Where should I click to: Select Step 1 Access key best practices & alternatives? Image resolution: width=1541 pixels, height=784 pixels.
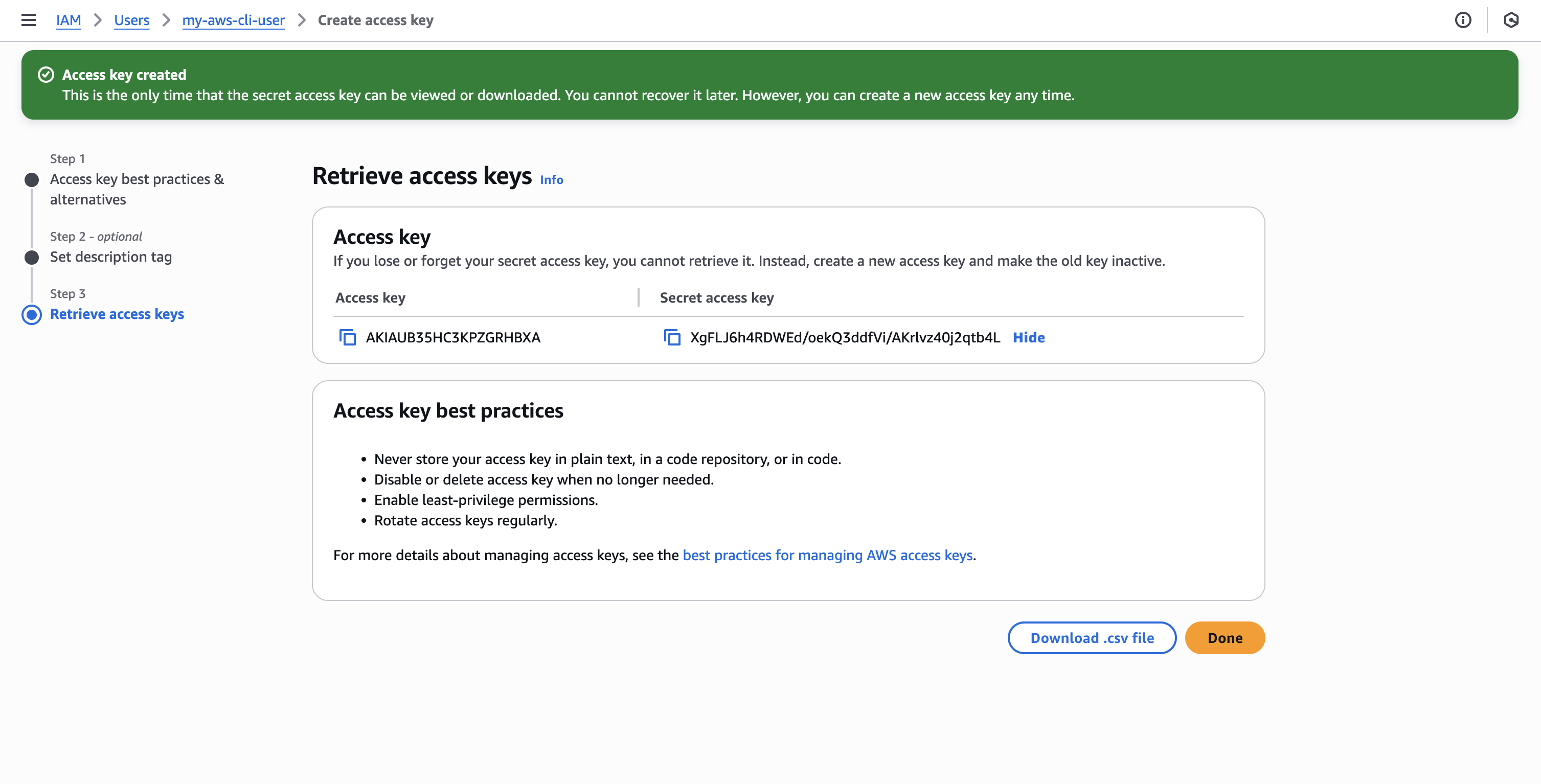pos(137,189)
